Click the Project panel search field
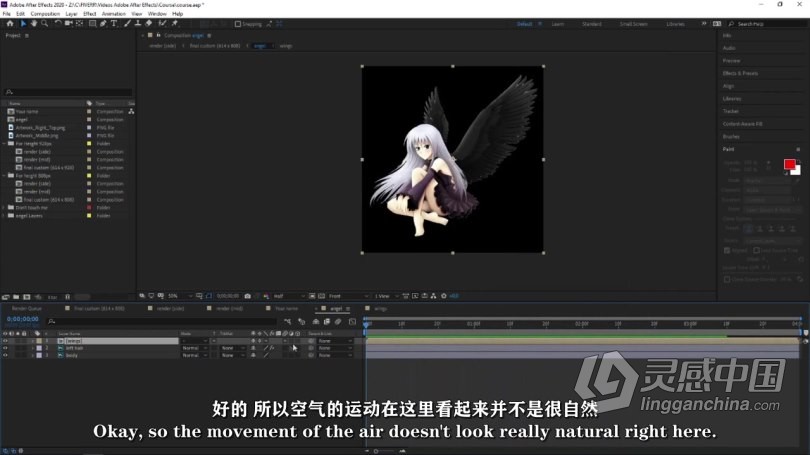 (68, 92)
